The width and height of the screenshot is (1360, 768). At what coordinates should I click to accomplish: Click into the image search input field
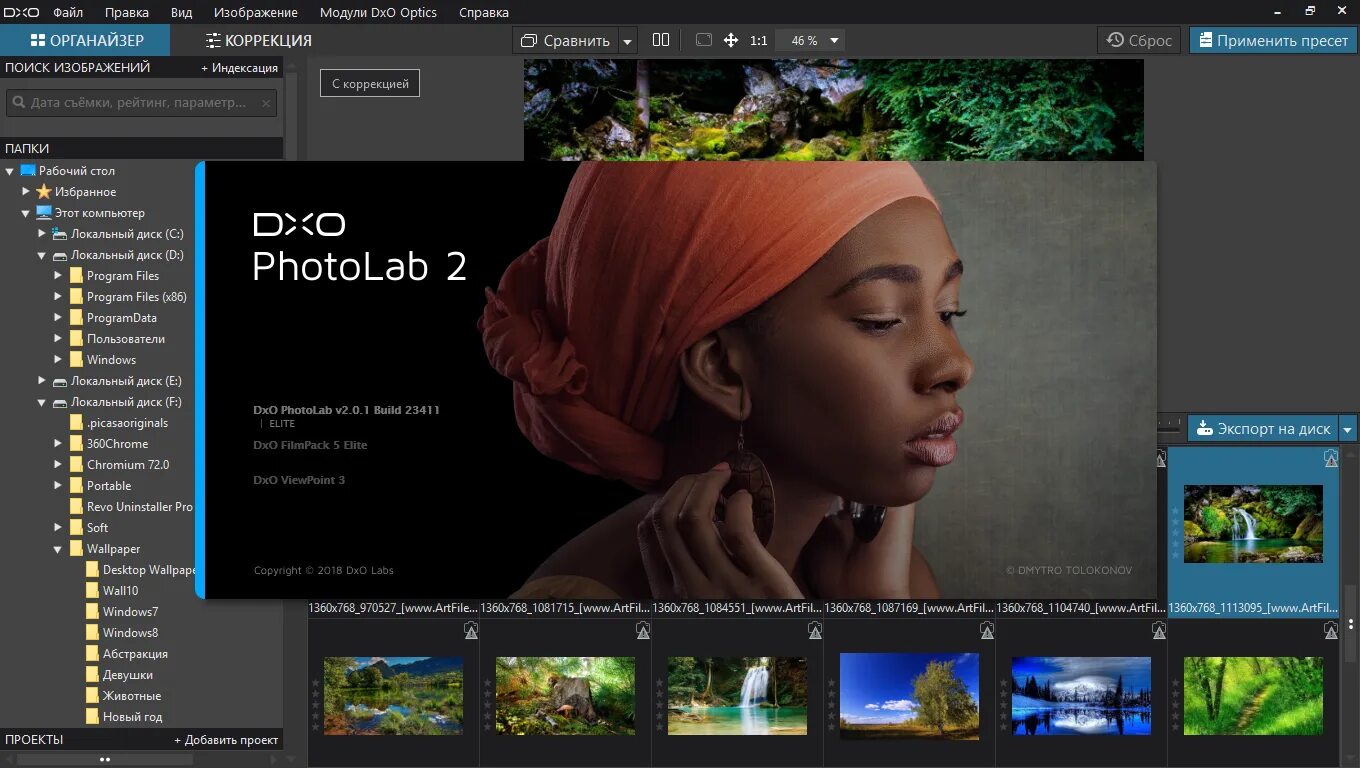pos(142,102)
